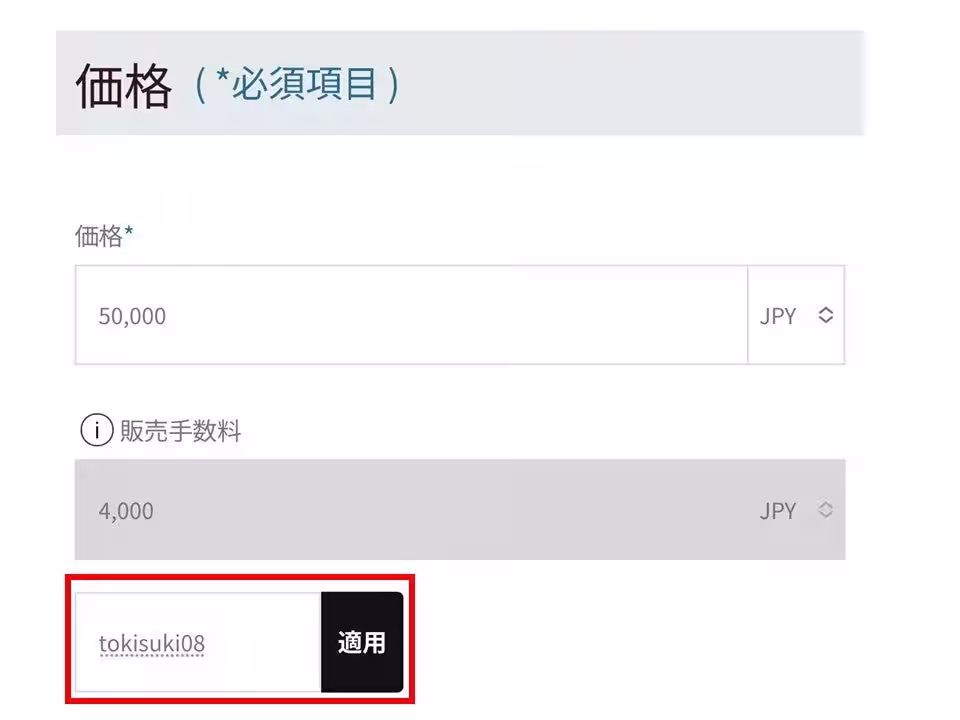Screen dimensions: 960x720
Task: Click the info icon beside 販売手数料
Action: coord(97,430)
